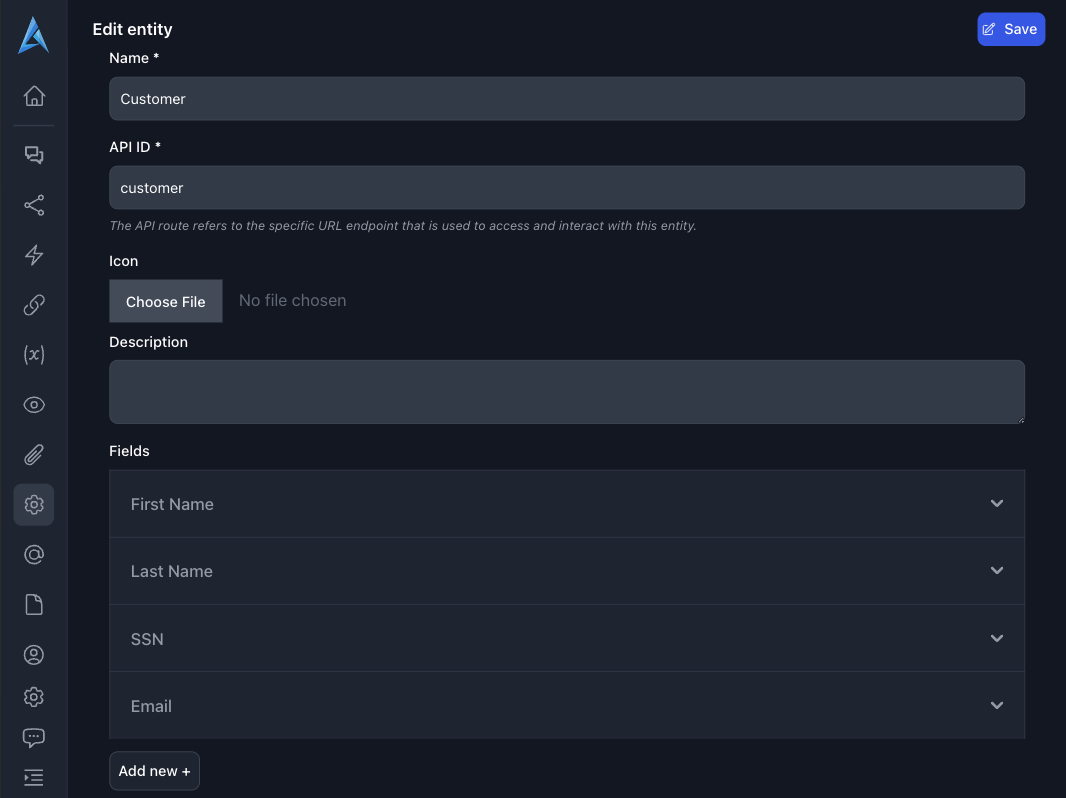
Task: Click the eye icon in sidebar
Action: (34, 405)
